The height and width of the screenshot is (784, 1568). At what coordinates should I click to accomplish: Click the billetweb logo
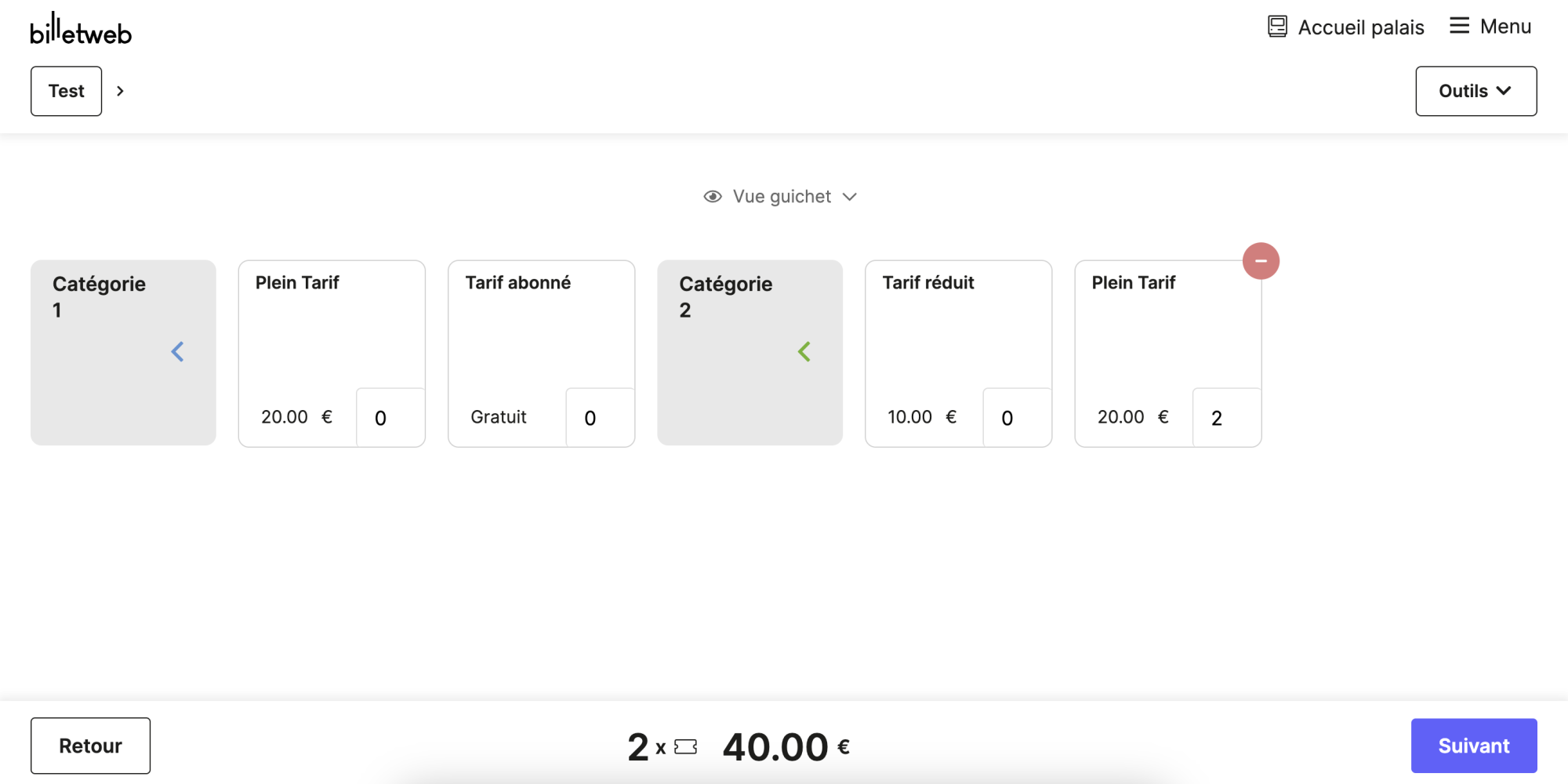click(x=81, y=30)
